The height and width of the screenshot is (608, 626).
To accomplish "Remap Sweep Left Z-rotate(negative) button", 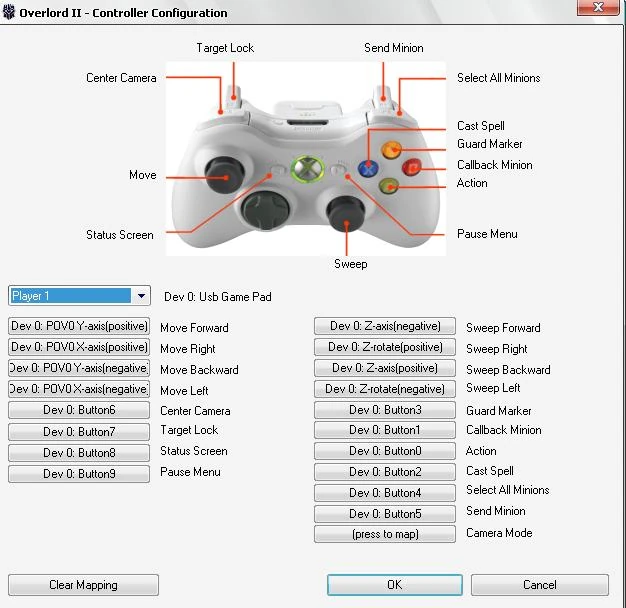I will pos(385,389).
